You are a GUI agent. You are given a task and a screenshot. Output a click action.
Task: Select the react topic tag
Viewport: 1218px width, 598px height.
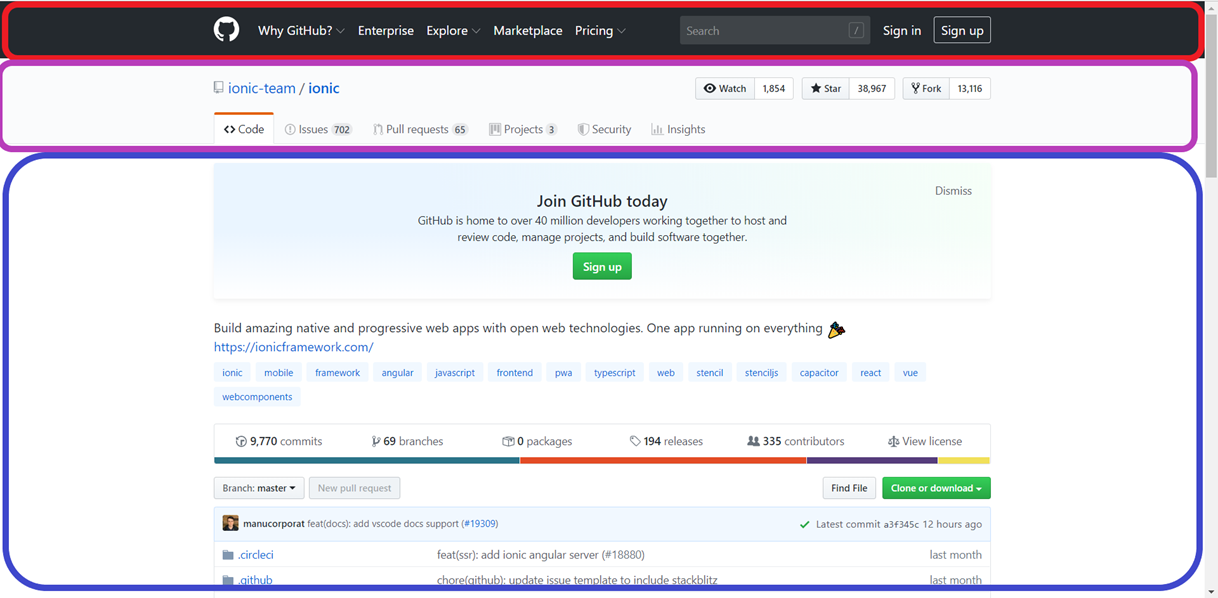(x=871, y=373)
